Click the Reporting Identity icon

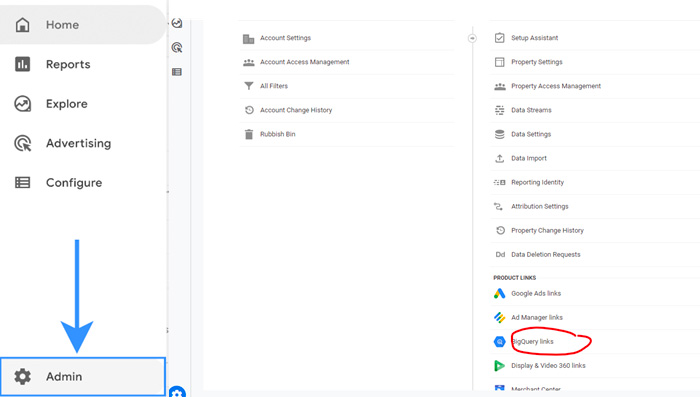pos(500,182)
